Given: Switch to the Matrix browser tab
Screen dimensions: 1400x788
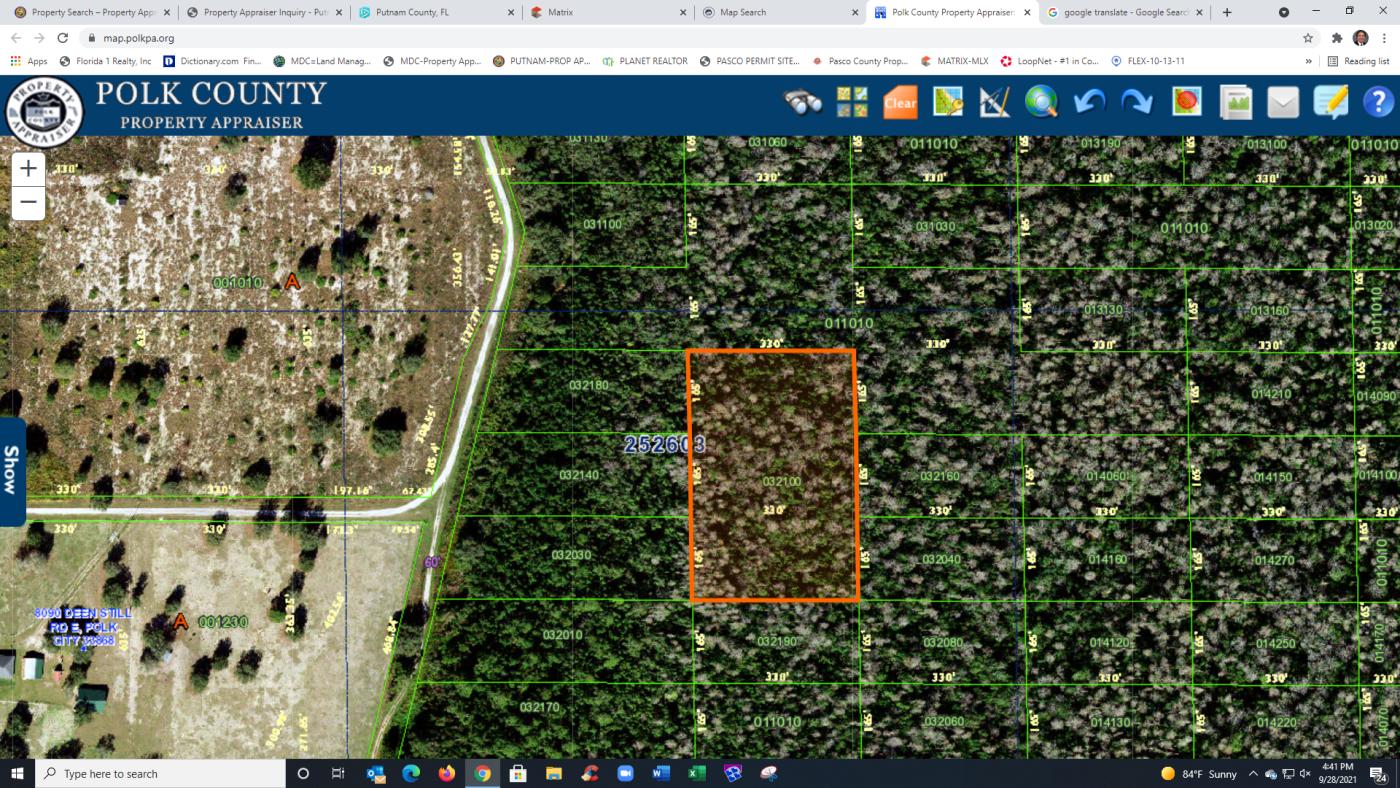Looking at the screenshot, I should tap(608, 12).
